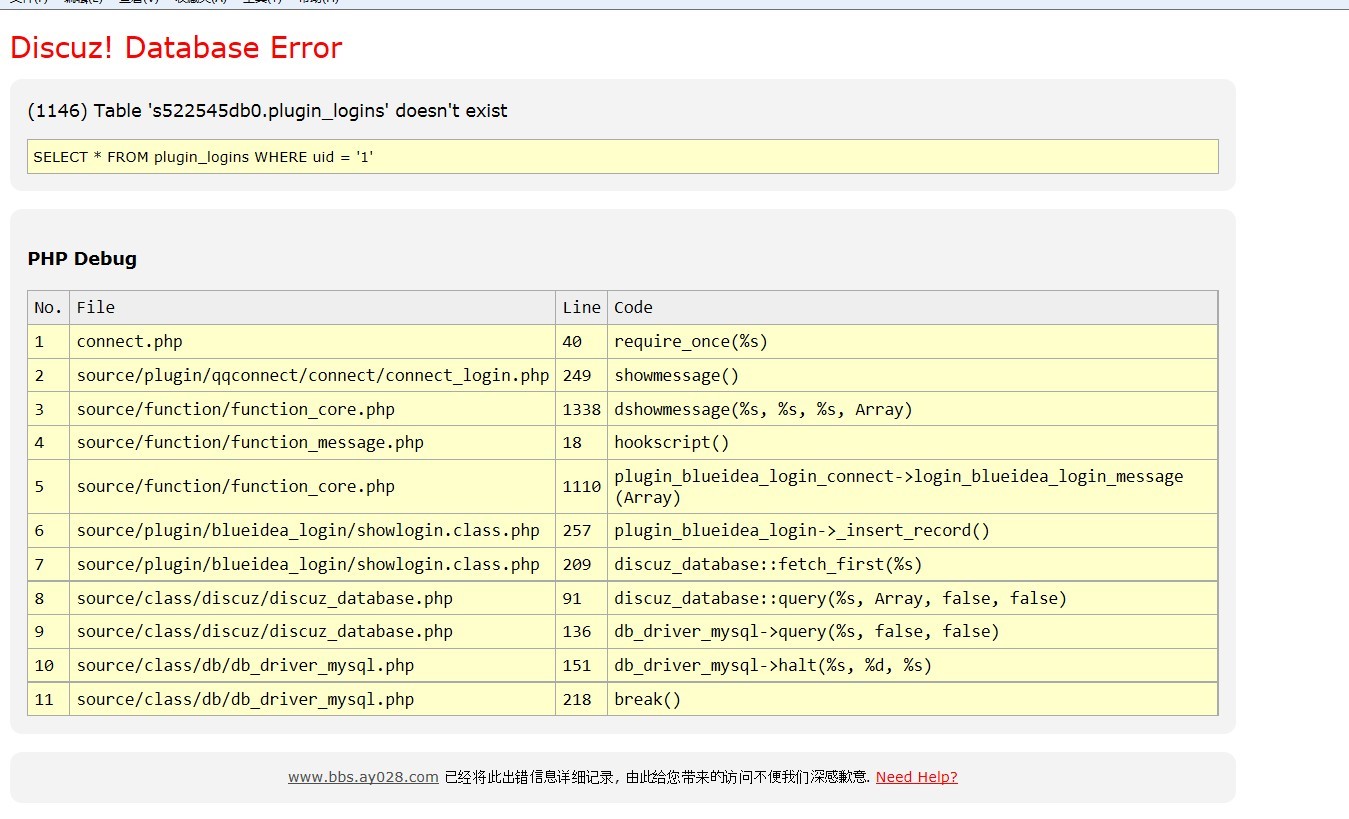Click the connect_login.php file path cell
This screenshot has height=819, width=1349.
coord(312,376)
